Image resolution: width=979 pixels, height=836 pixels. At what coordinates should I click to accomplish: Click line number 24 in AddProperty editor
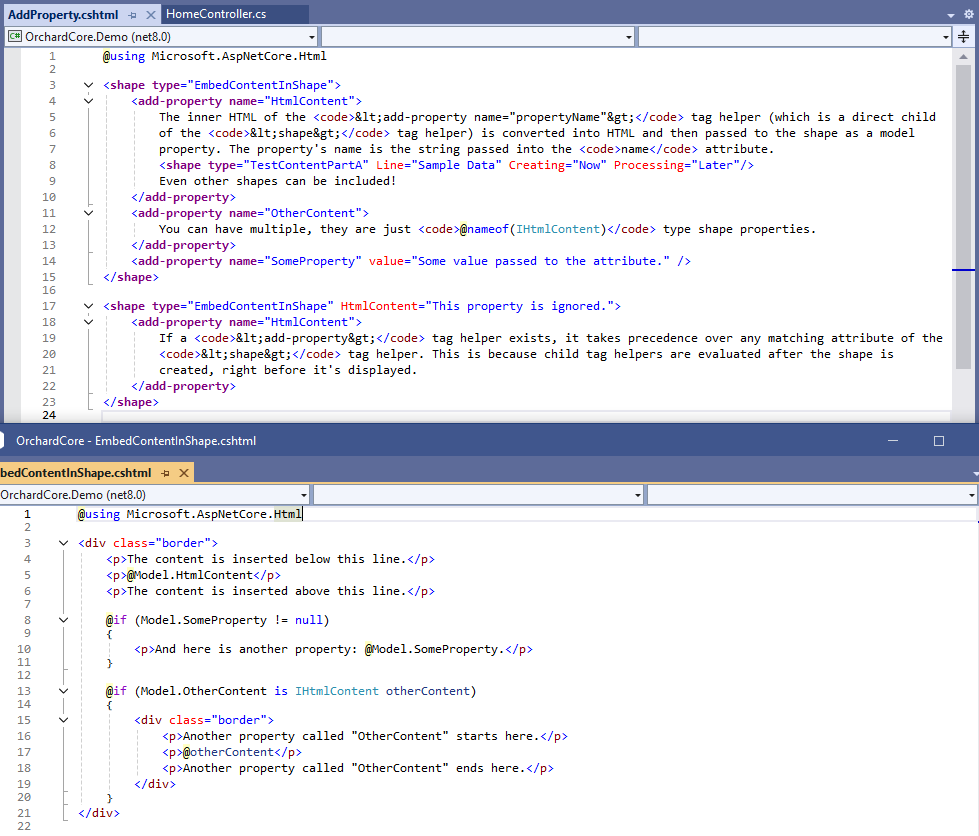[x=49, y=415]
